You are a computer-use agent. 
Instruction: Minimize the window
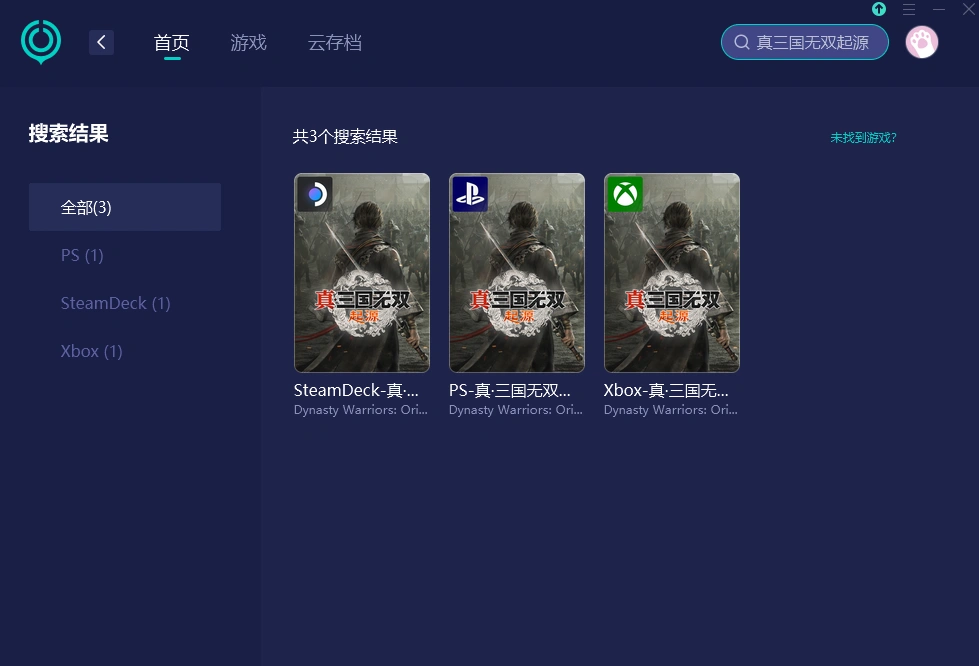939,9
